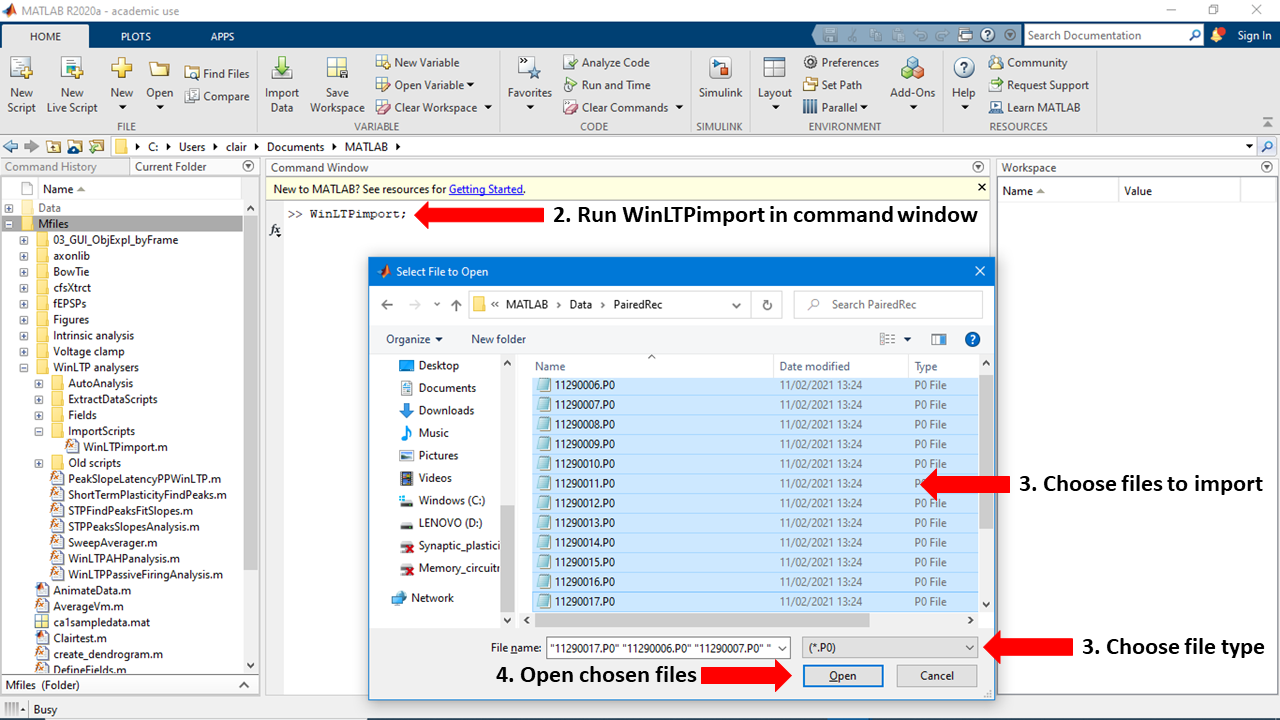The height and width of the screenshot is (720, 1280).
Task: Click New folder in the dialog
Action: (498, 339)
